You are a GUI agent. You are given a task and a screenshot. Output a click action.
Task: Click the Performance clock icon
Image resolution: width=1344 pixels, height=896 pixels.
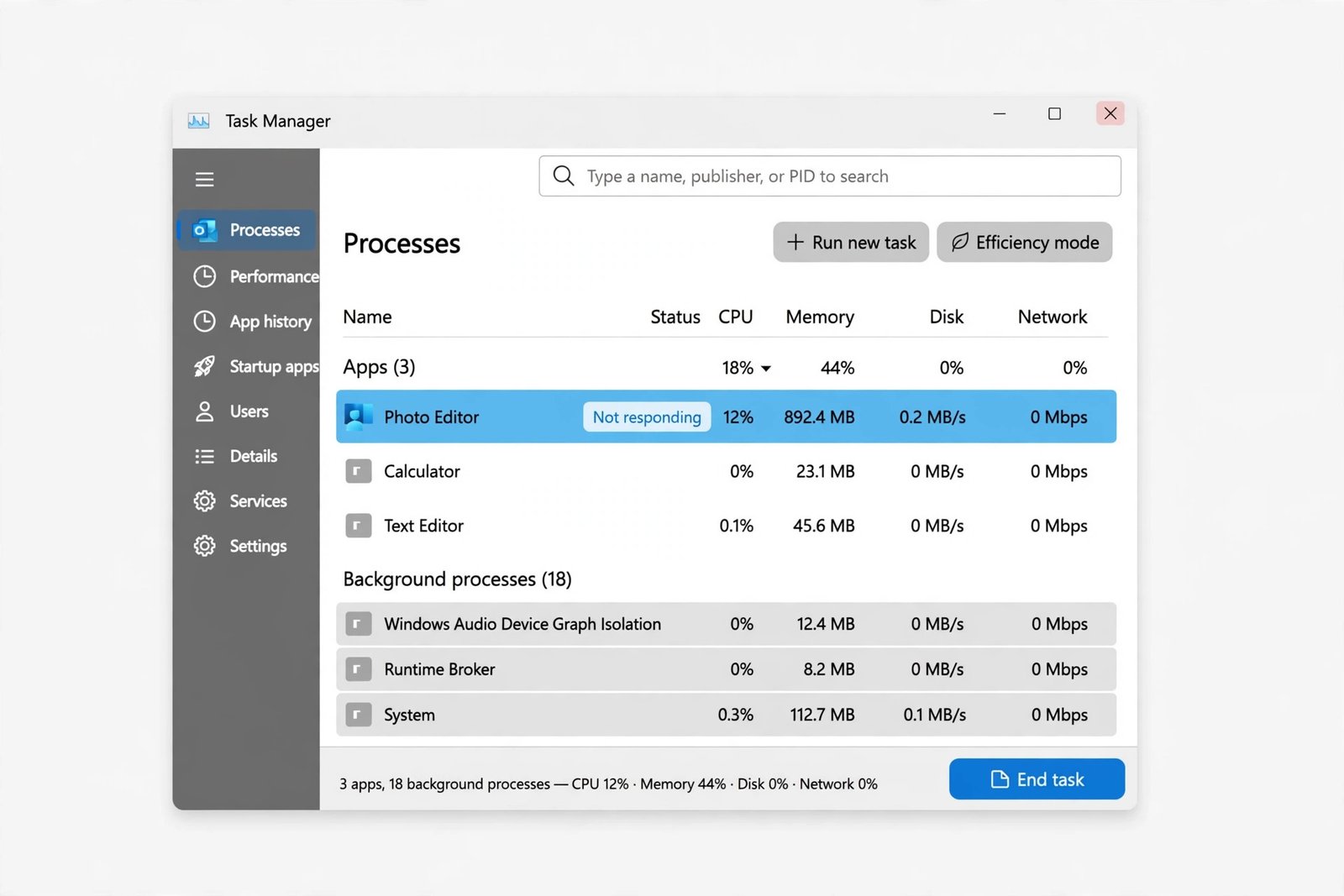tap(204, 276)
